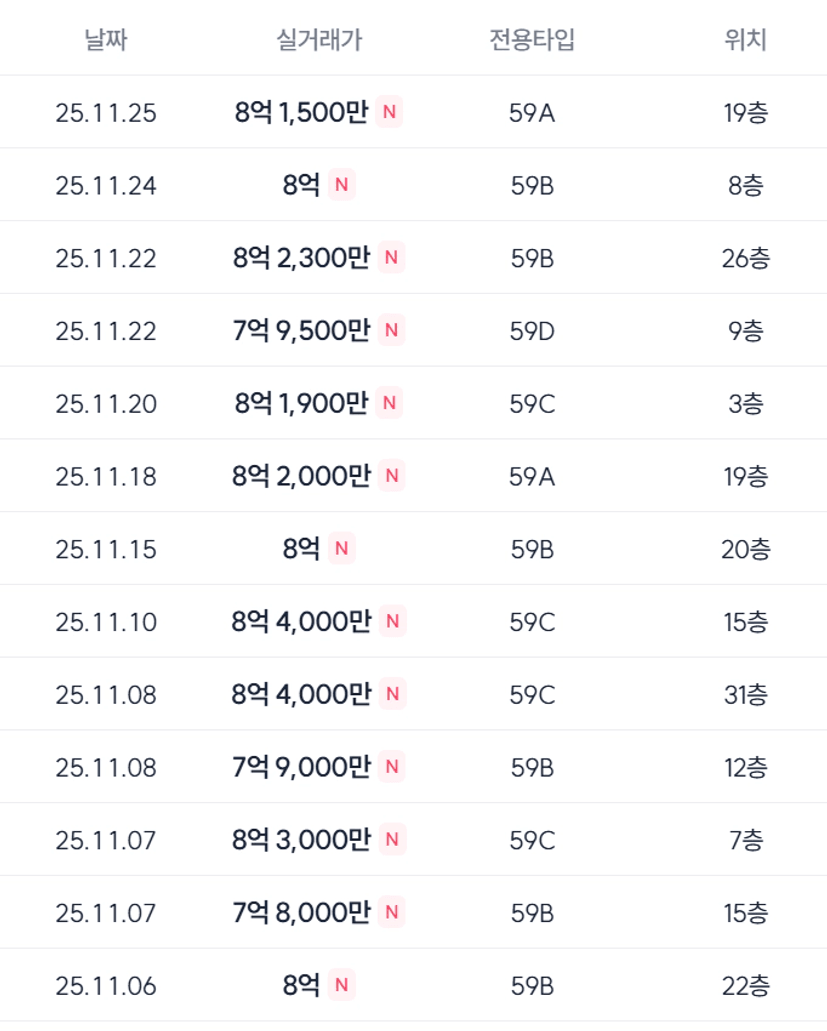
Task: Select the 25.11.20 date cell
Action: [106, 404]
